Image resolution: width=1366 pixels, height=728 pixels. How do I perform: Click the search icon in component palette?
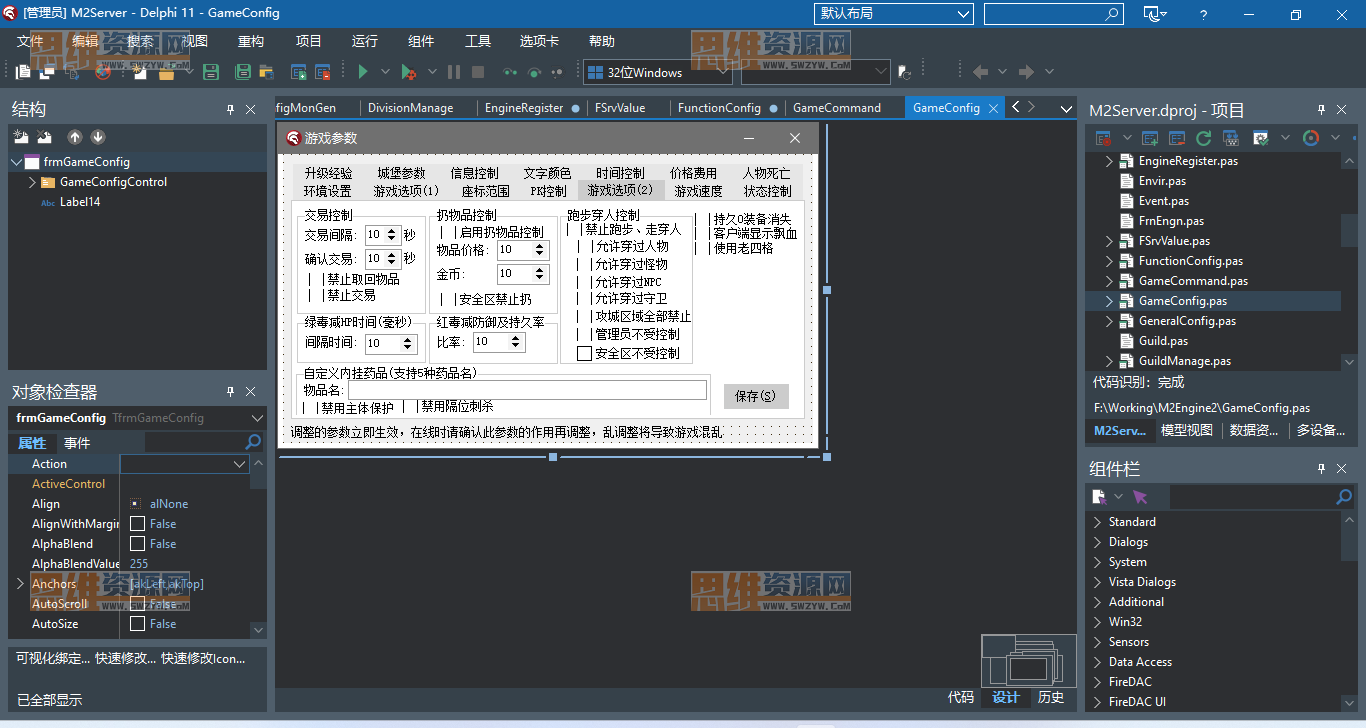click(x=1344, y=497)
